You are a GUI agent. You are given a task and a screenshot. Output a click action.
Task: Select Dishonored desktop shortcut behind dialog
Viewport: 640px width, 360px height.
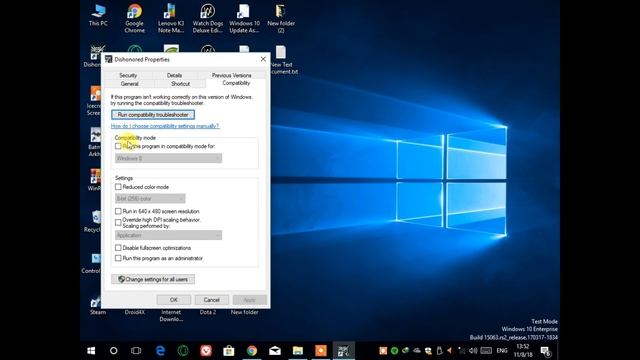coord(95,56)
